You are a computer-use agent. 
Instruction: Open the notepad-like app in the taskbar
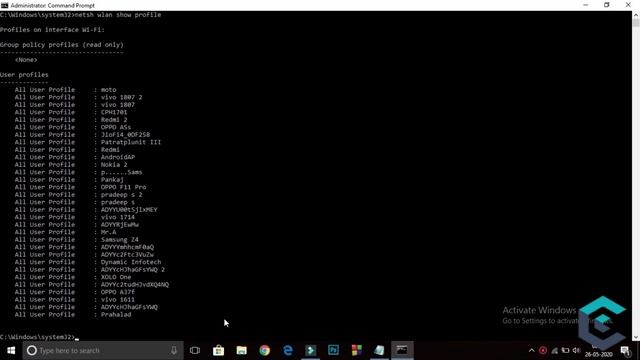click(x=379, y=350)
